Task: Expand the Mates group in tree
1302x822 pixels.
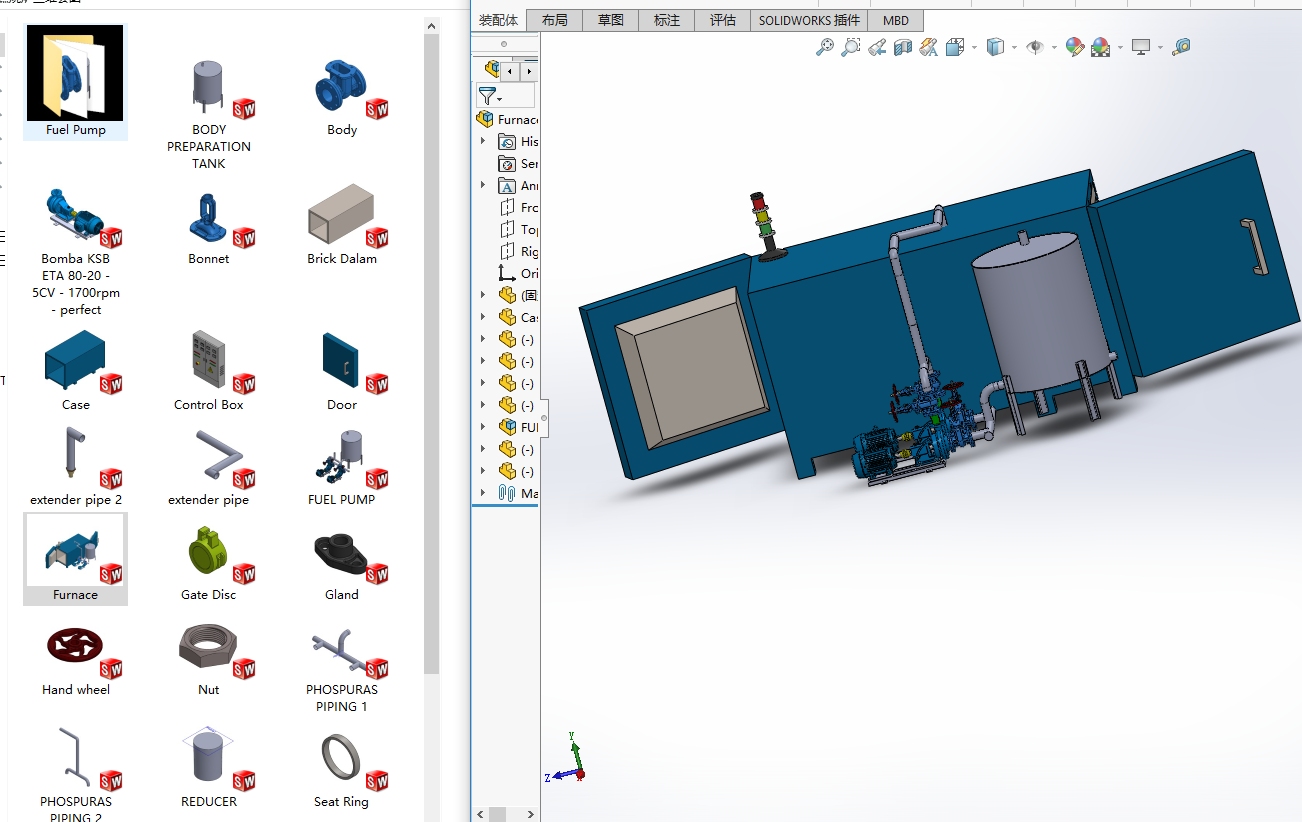Action: pos(483,493)
